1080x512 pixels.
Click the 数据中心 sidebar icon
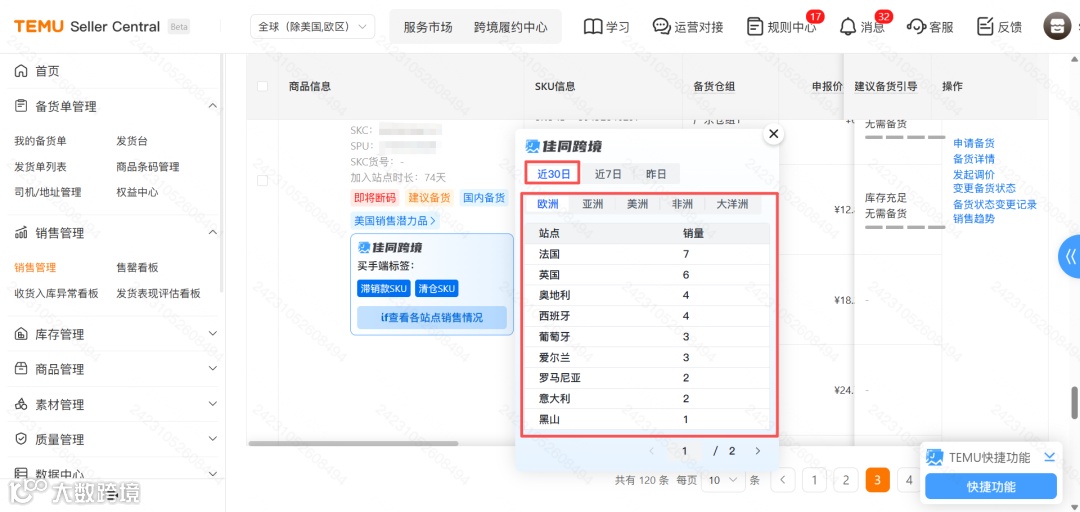point(21,475)
